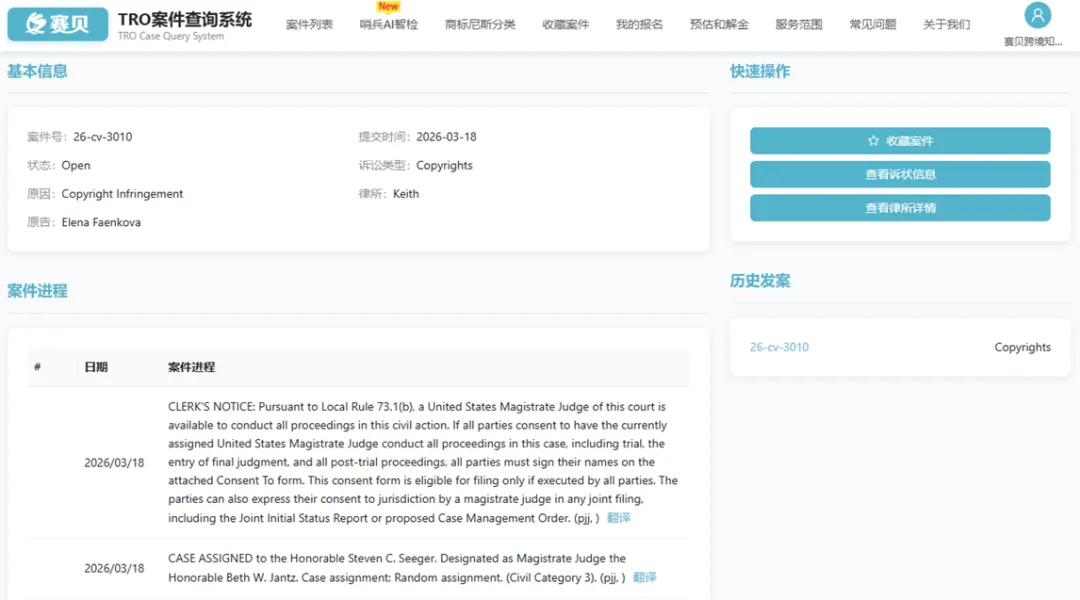Open historical case 26-cv-3010 link
This screenshot has width=1080, height=600.
point(779,347)
